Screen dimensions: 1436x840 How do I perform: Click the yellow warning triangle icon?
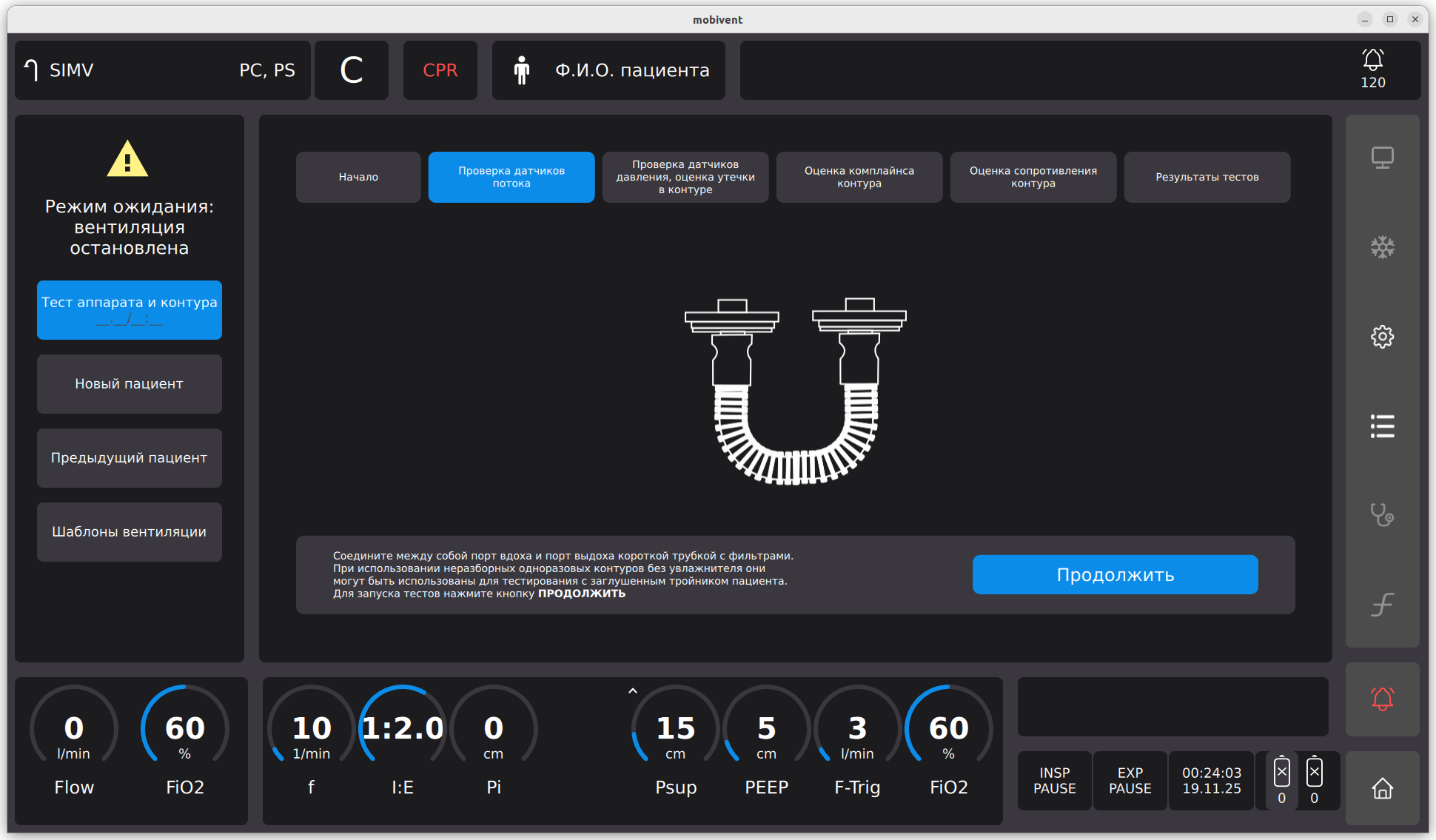tap(127, 158)
